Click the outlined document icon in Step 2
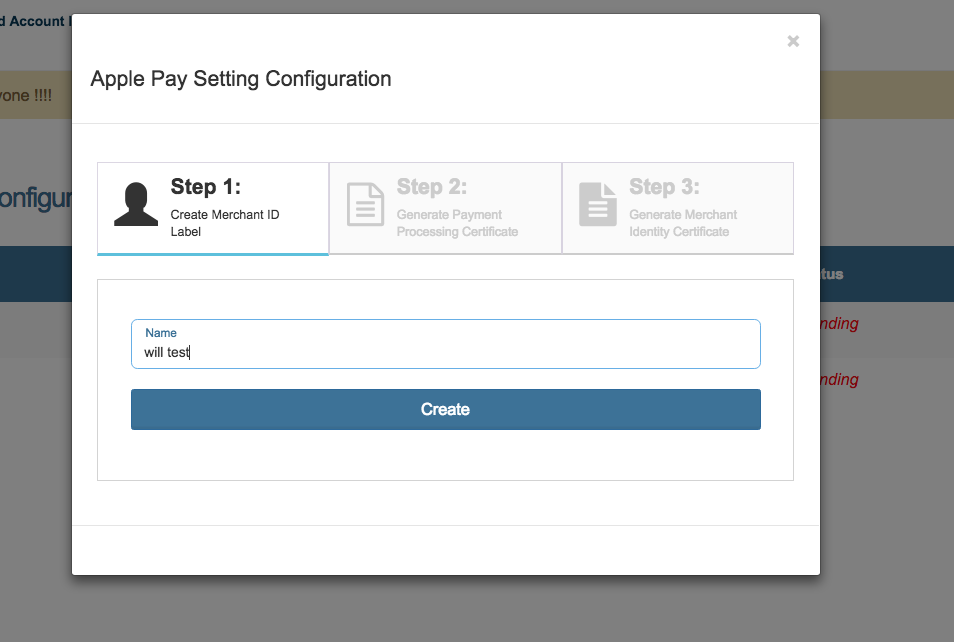The height and width of the screenshot is (642, 954). (x=365, y=204)
